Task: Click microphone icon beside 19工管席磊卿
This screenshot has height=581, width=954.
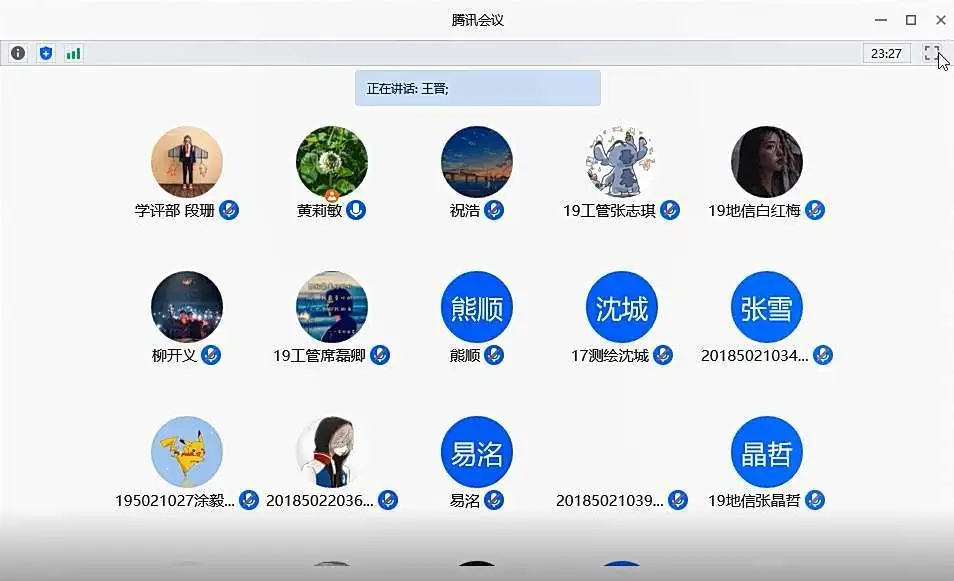Action: (x=380, y=355)
